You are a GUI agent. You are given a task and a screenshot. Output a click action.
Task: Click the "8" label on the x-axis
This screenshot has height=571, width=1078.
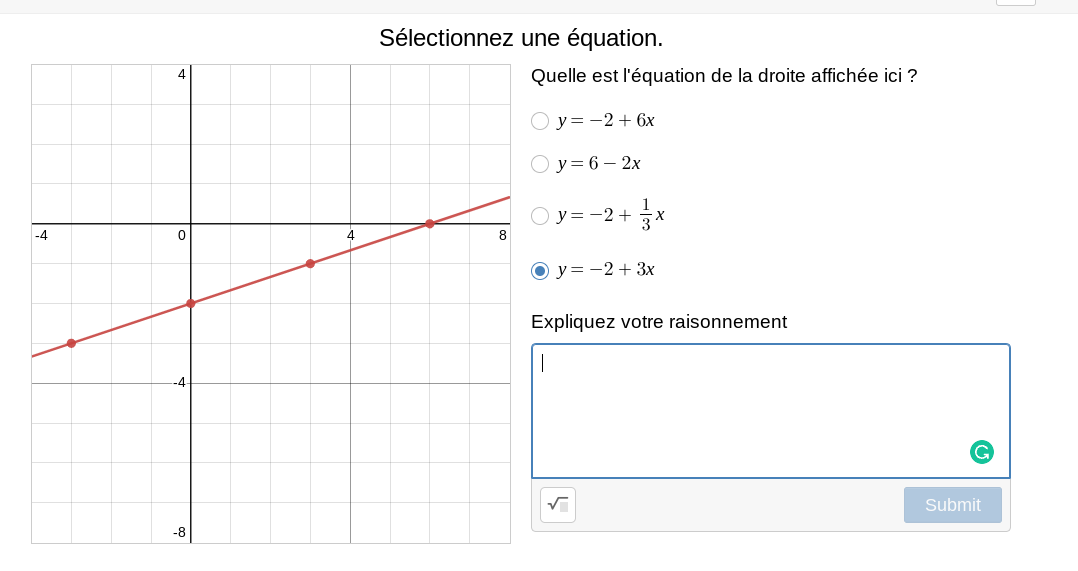click(503, 236)
